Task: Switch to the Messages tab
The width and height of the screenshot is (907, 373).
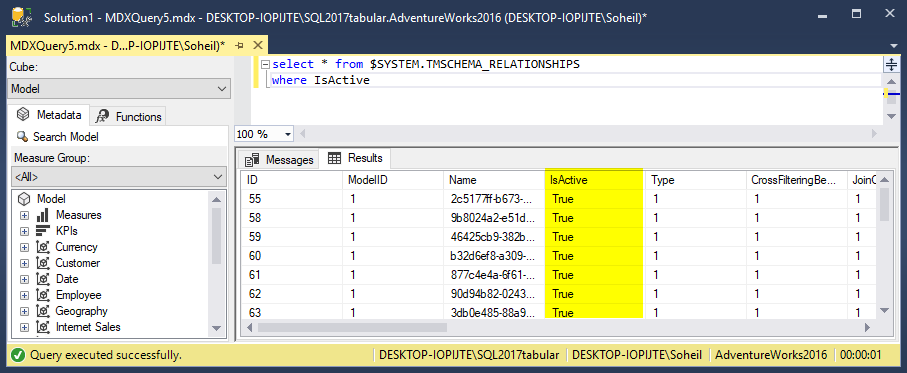Action: pos(279,160)
